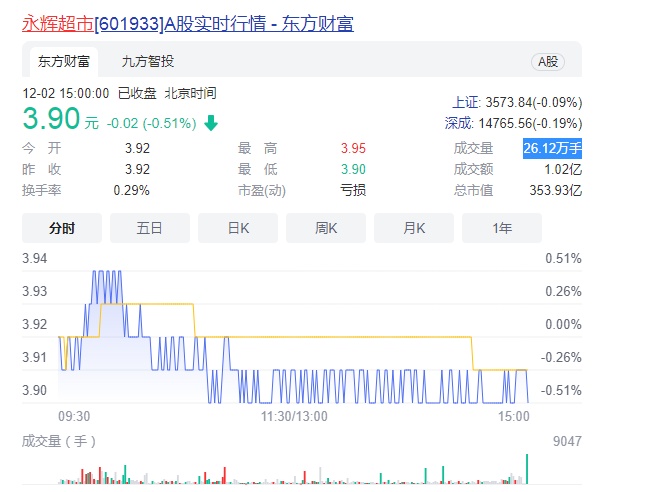Select the 月K chart view
663x492 pixels.
click(414, 228)
